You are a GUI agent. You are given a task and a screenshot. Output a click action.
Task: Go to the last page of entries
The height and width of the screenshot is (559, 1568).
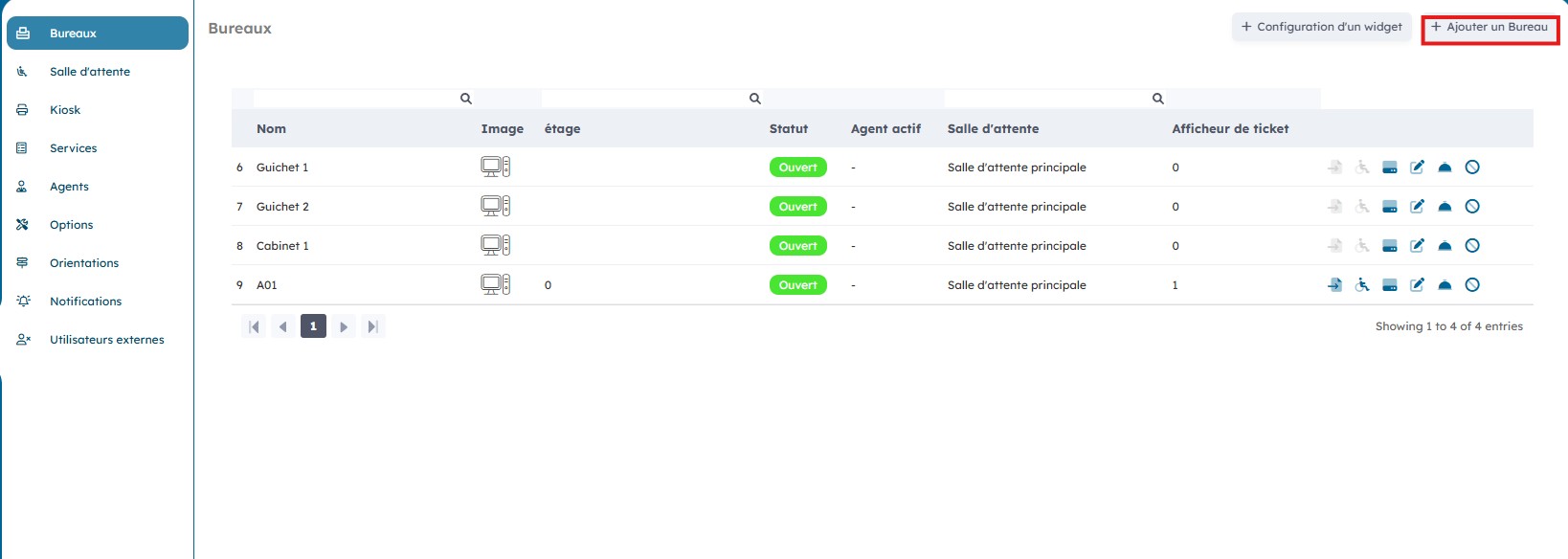[x=373, y=327]
